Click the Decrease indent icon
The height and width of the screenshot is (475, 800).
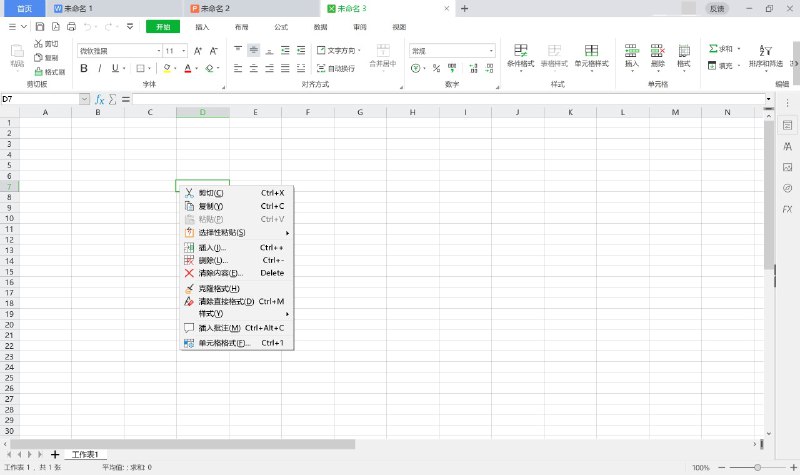coord(285,50)
